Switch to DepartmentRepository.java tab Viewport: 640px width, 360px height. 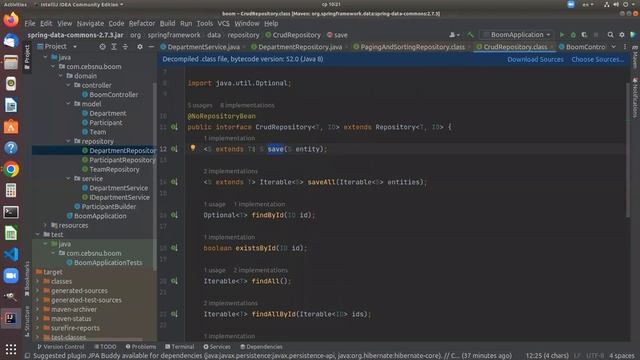[x=300, y=47]
